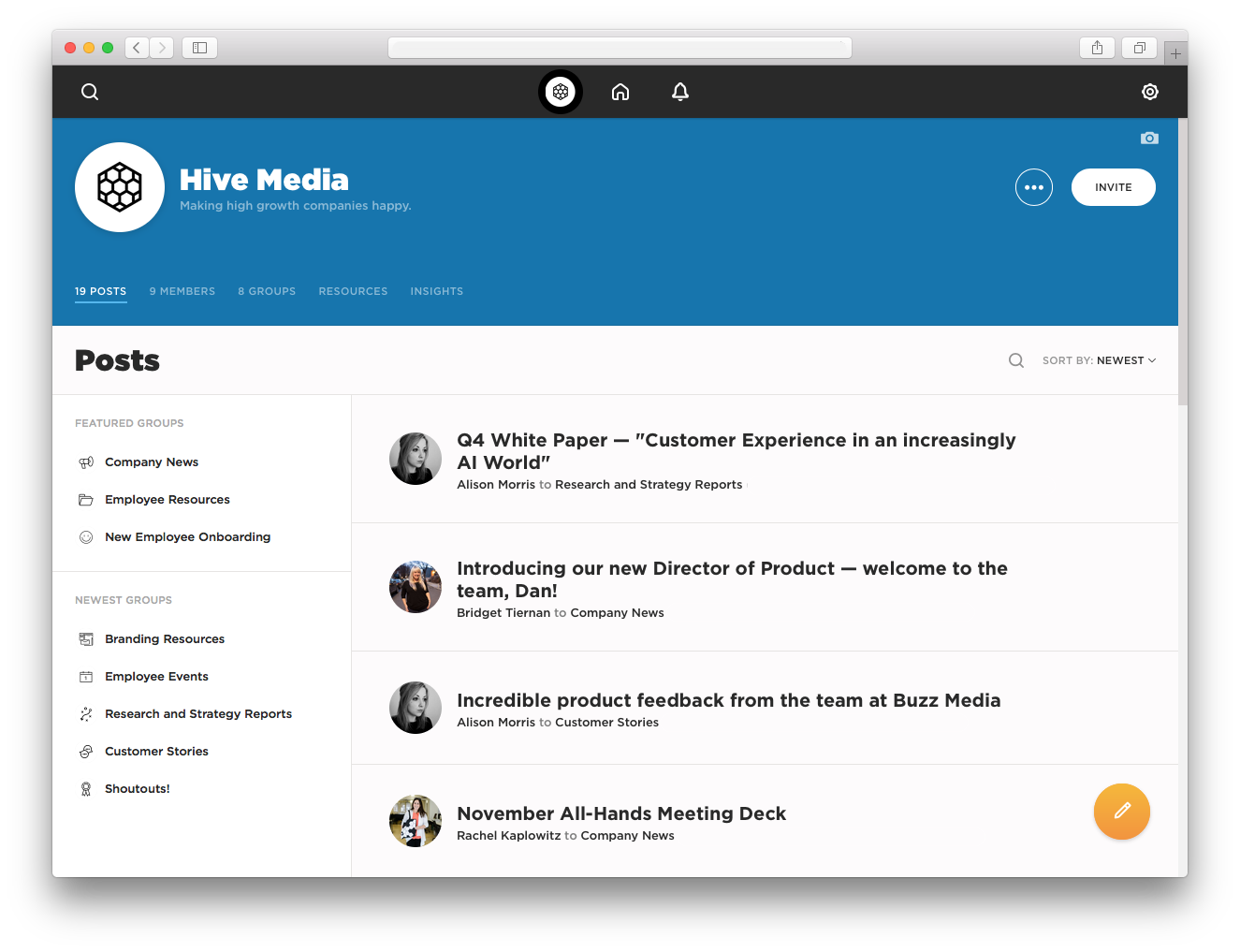This screenshot has width=1240, height=952.
Task: Click the Branding Resources icon
Action: (x=86, y=639)
